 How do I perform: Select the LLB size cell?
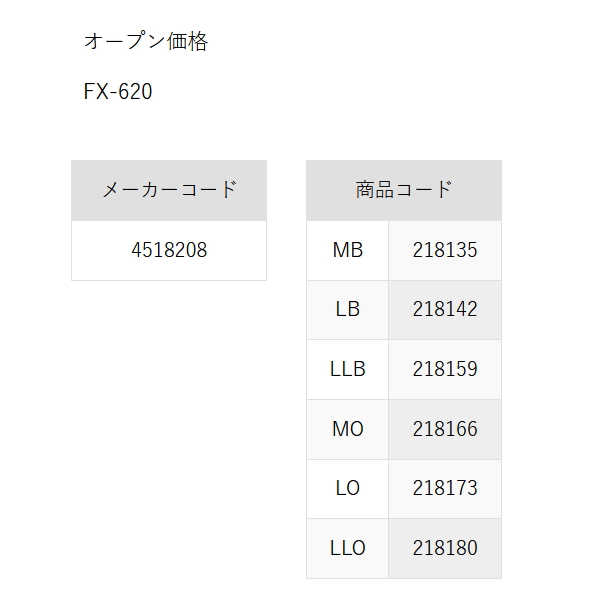click(x=347, y=369)
